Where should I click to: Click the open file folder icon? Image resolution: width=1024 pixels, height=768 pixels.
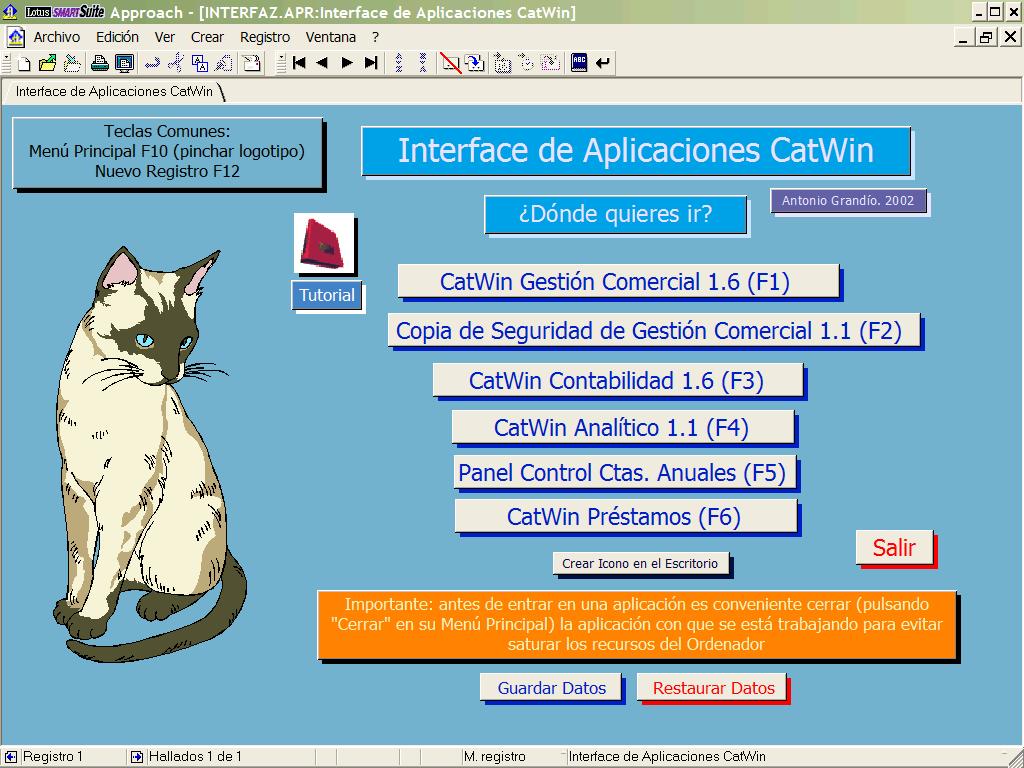point(47,64)
